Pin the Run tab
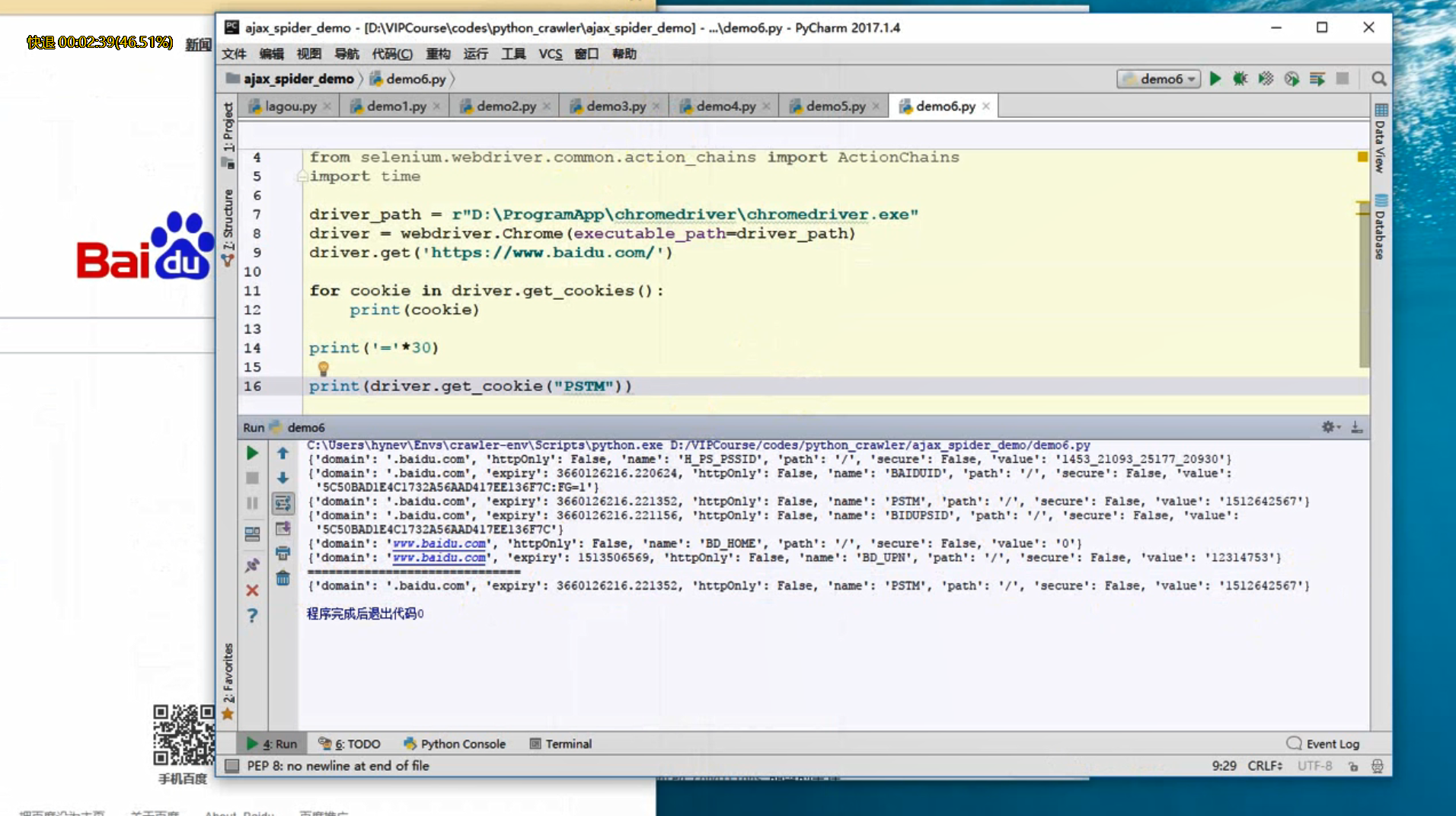This screenshot has width=1456, height=816. tap(252, 565)
